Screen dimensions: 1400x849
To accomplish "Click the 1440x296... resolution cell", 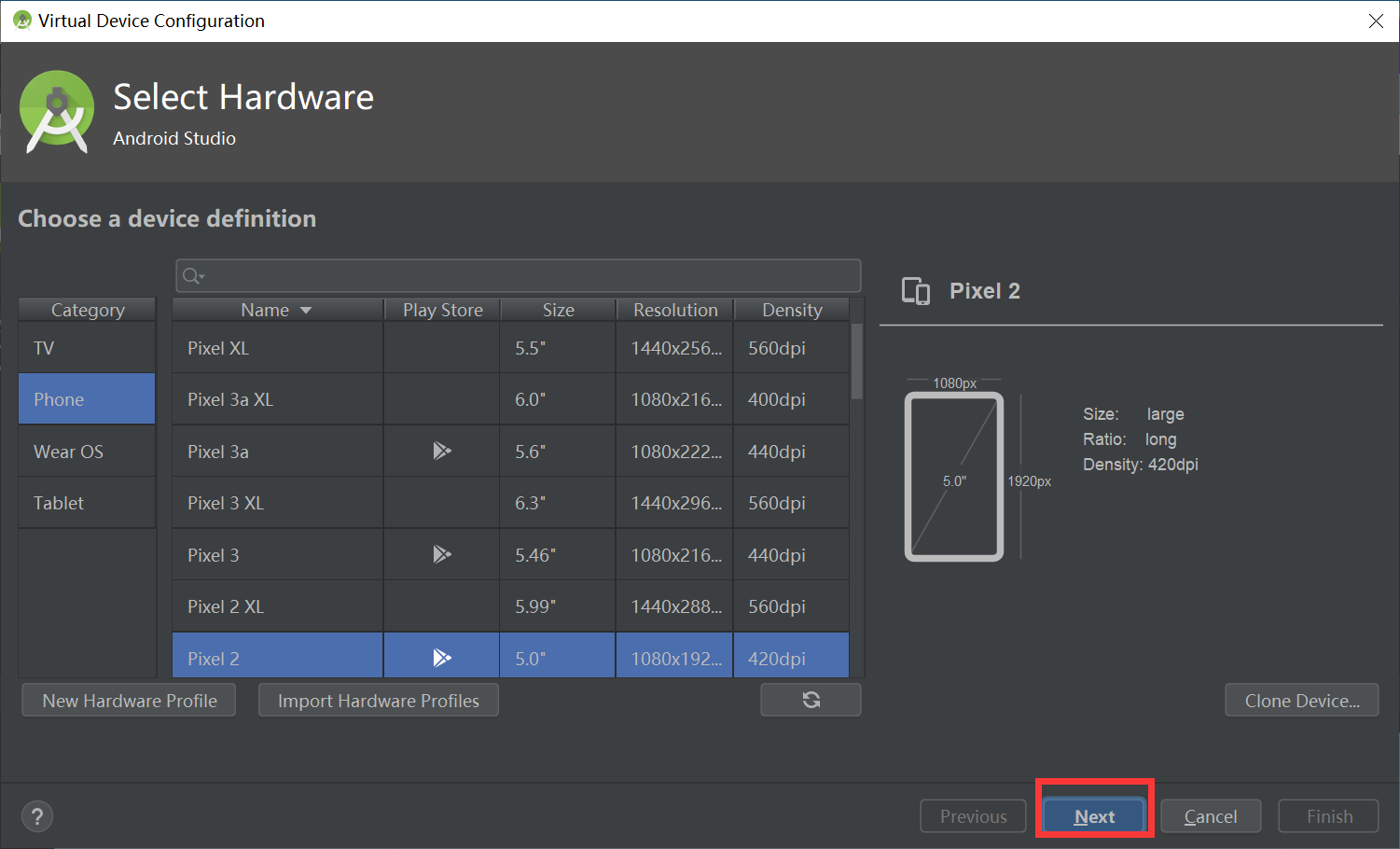I will (674, 503).
